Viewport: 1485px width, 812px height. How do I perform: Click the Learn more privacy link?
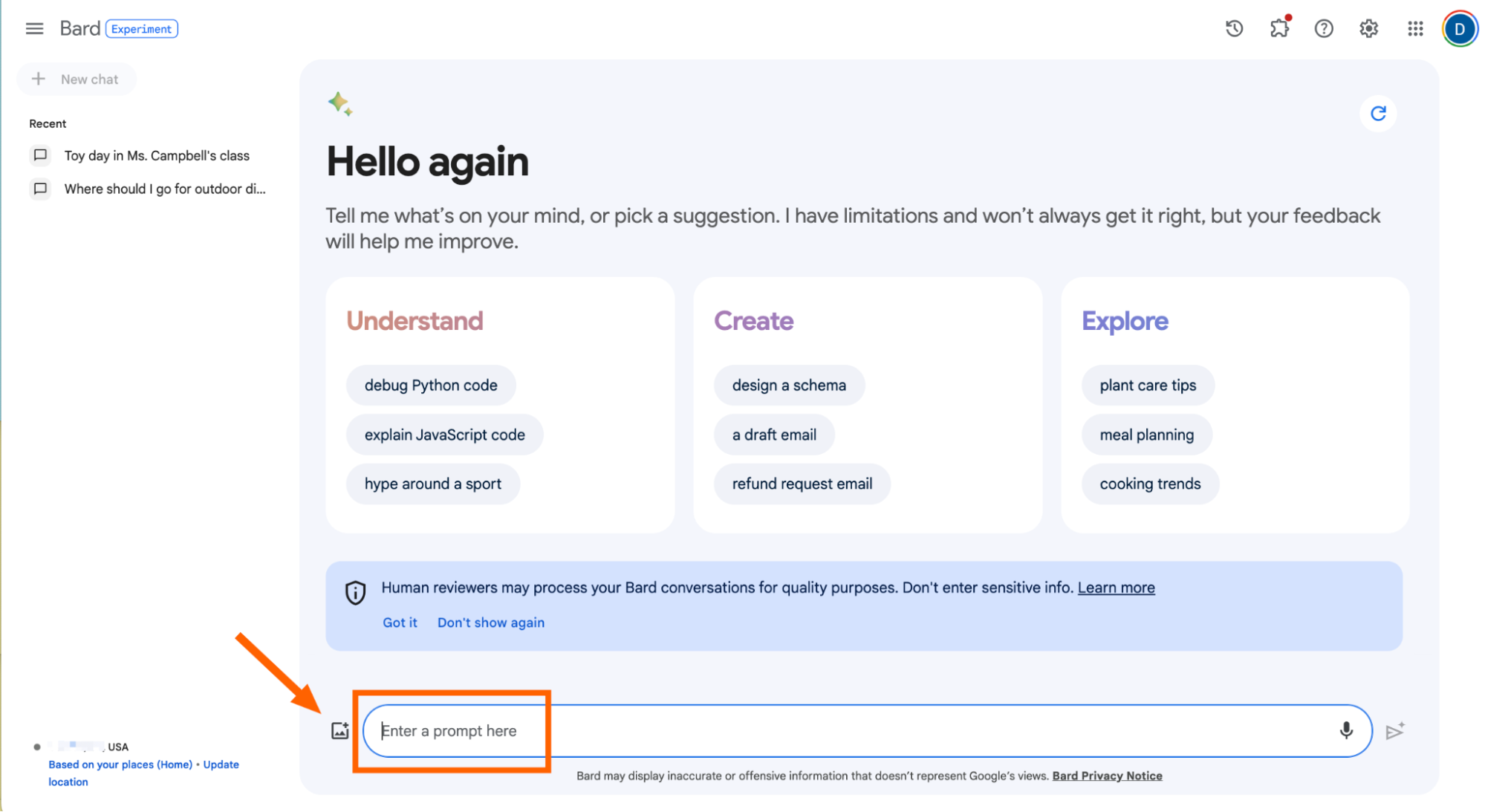tap(1119, 588)
